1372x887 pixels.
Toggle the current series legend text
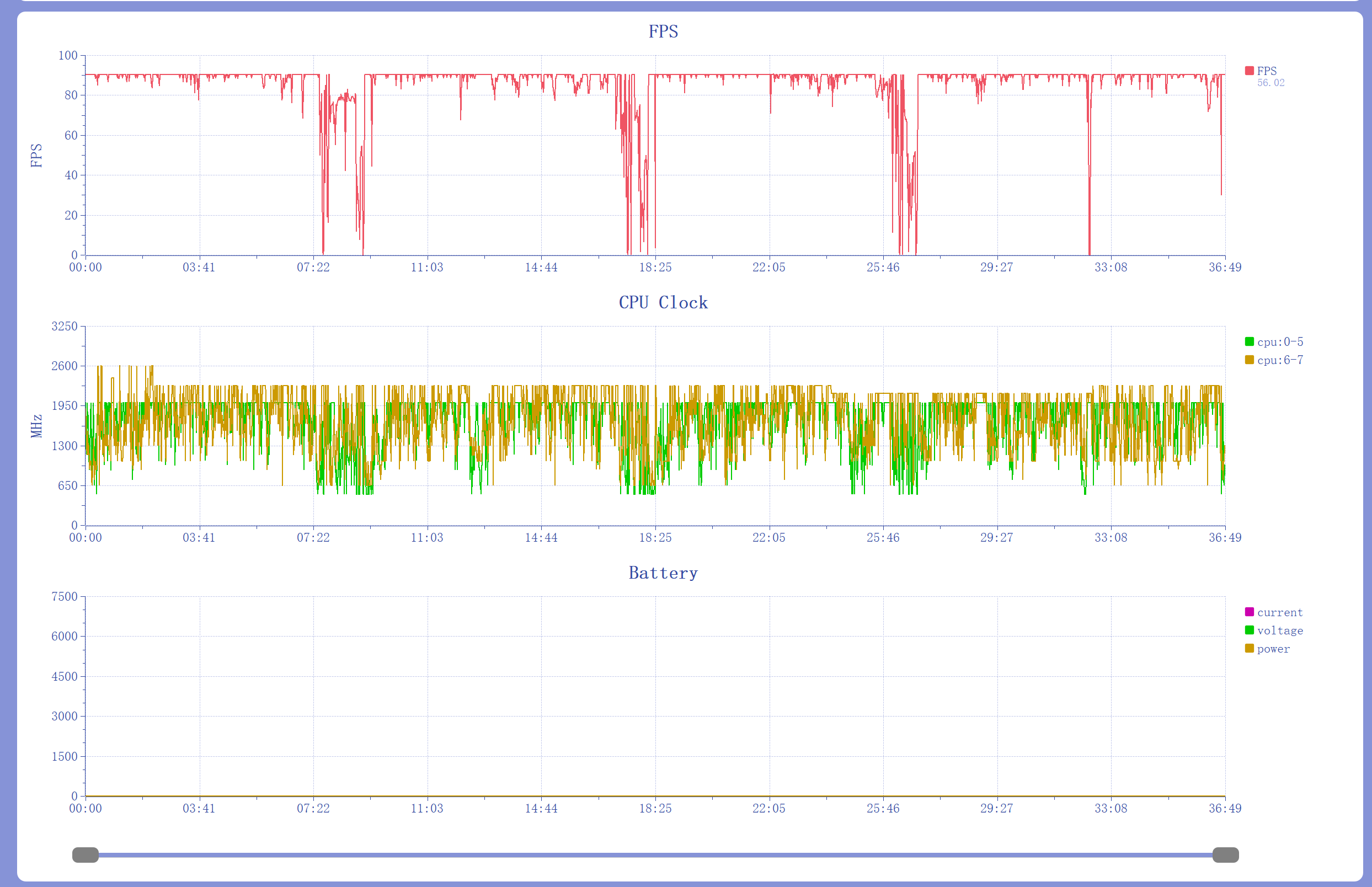click(x=1279, y=612)
